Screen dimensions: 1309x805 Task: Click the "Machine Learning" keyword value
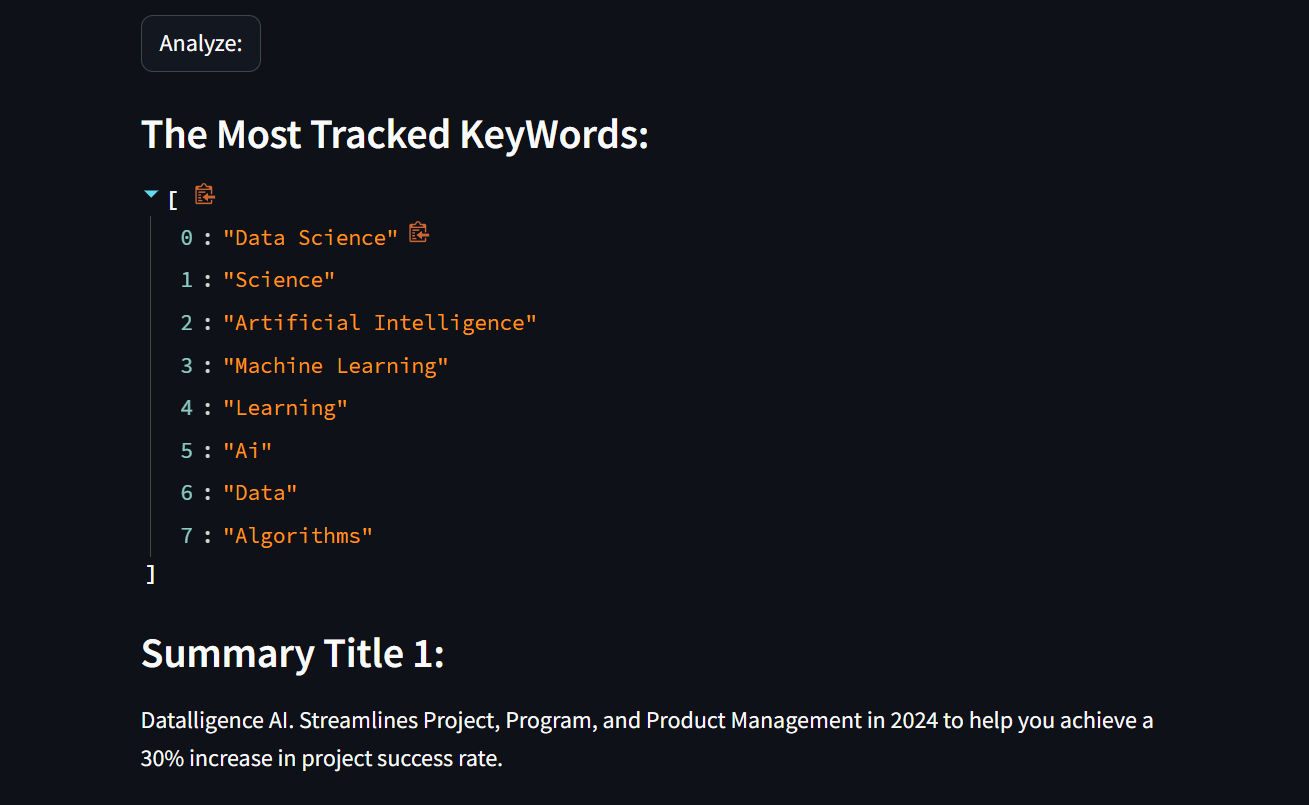336,366
